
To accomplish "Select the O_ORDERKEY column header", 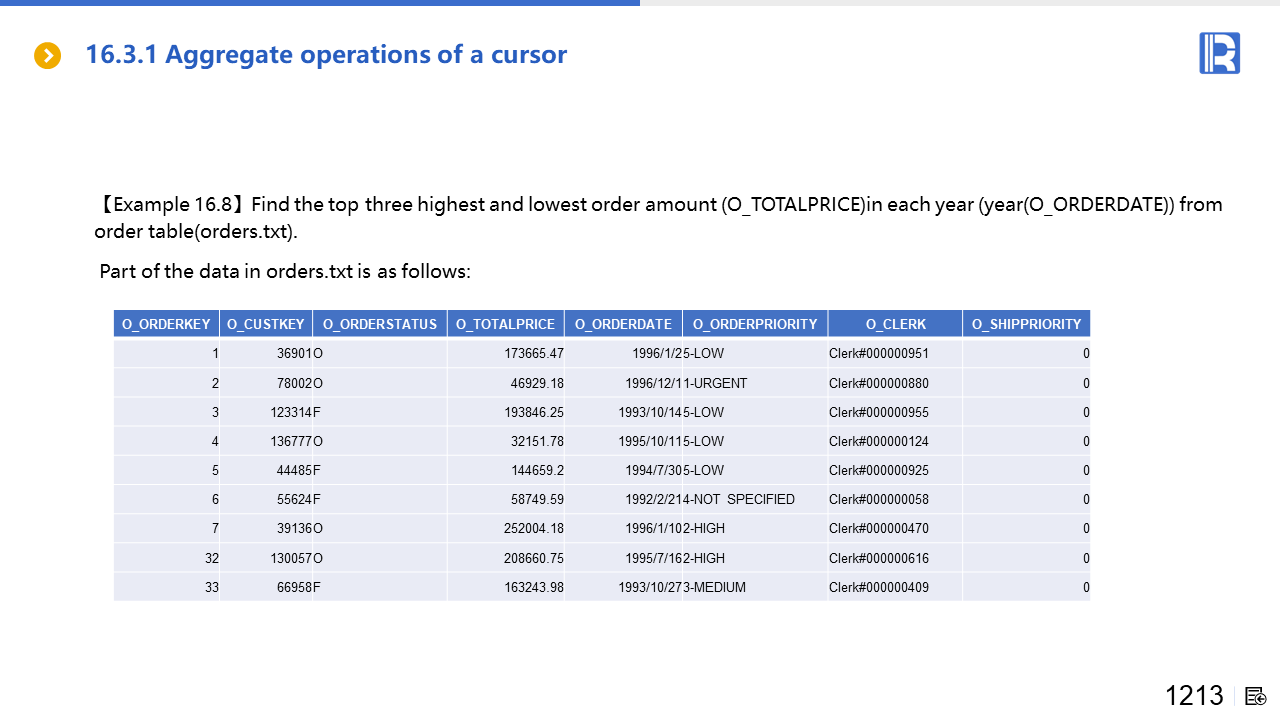I will (166, 324).
